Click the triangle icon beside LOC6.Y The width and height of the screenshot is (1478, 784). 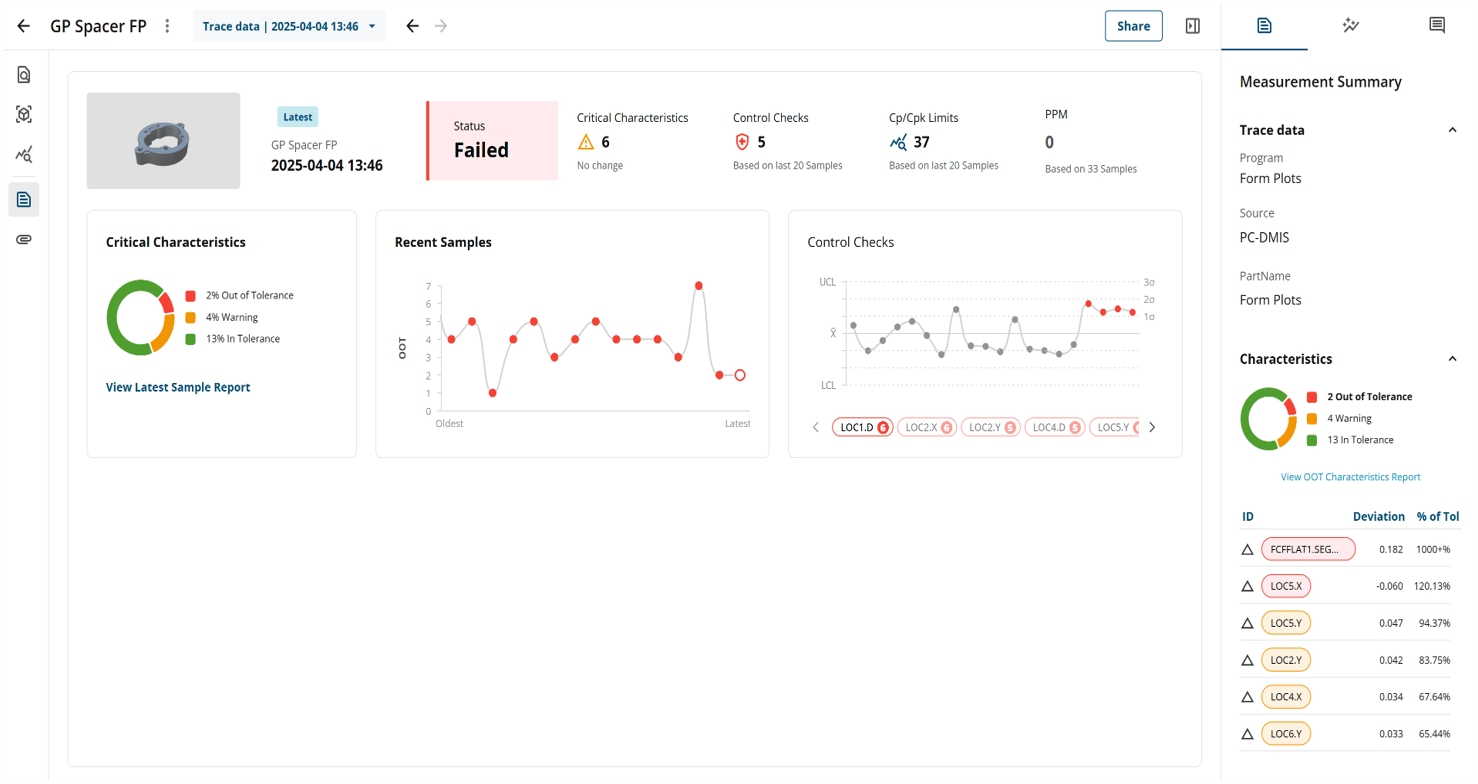click(1247, 735)
